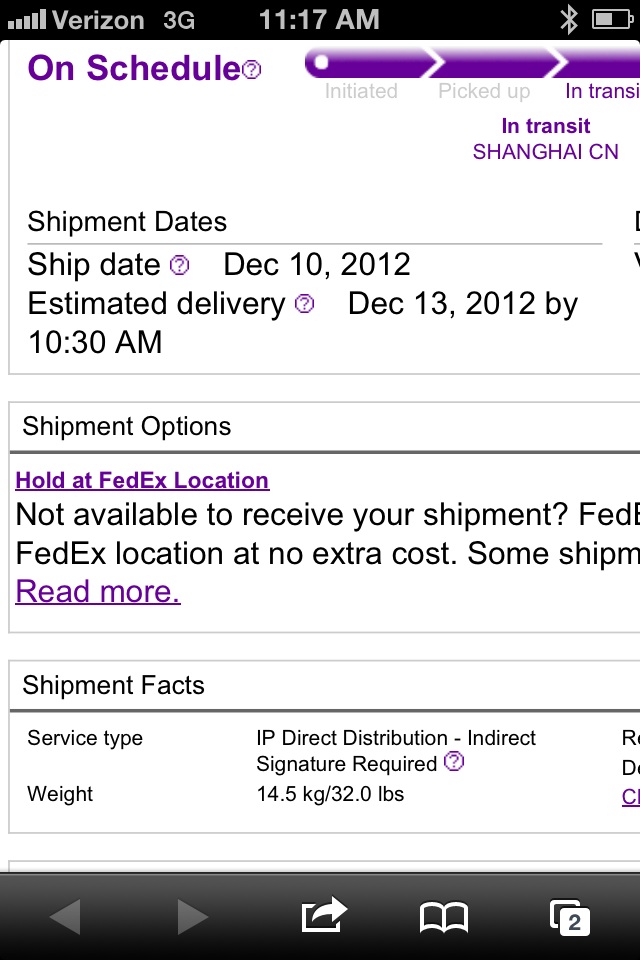Tap the battery indicator in status bar

tap(610, 19)
